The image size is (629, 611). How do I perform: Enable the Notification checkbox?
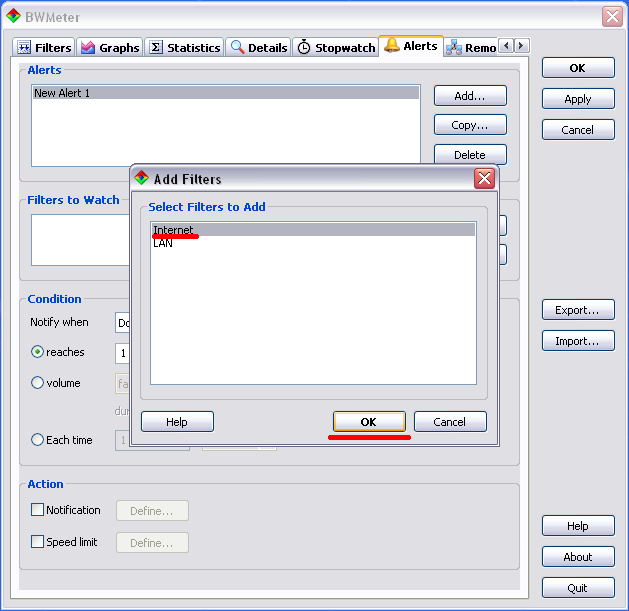coord(38,510)
